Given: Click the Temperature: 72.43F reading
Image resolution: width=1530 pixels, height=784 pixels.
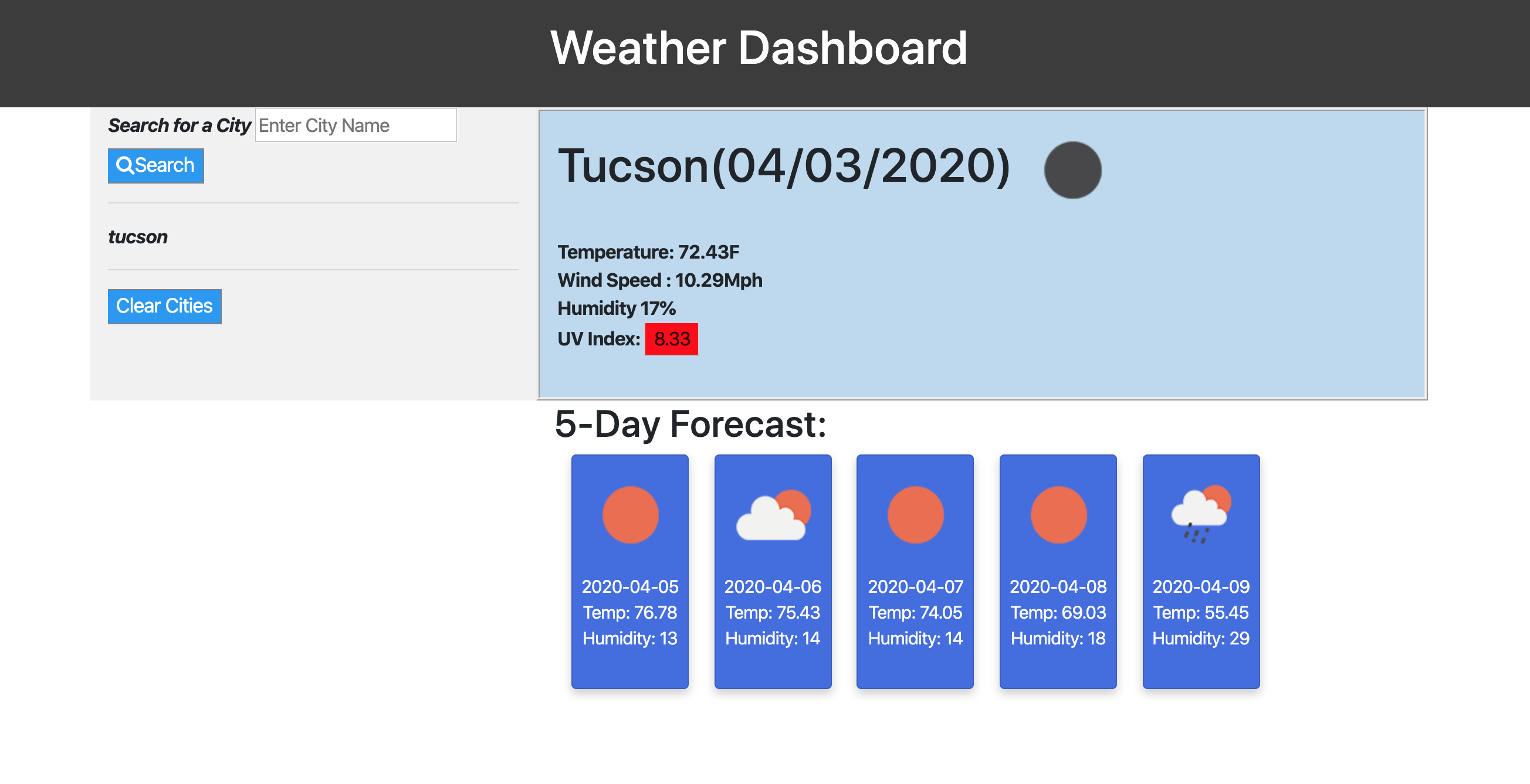Looking at the screenshot, I should [x=648, y=252].
